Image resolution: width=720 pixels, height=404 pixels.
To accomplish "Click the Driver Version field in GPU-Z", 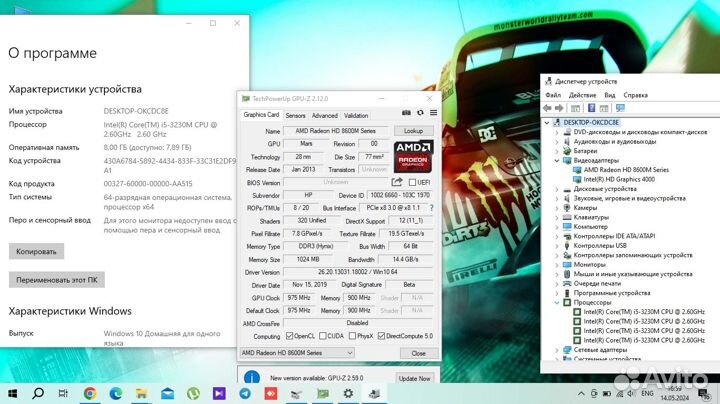I will pos(358,272).
